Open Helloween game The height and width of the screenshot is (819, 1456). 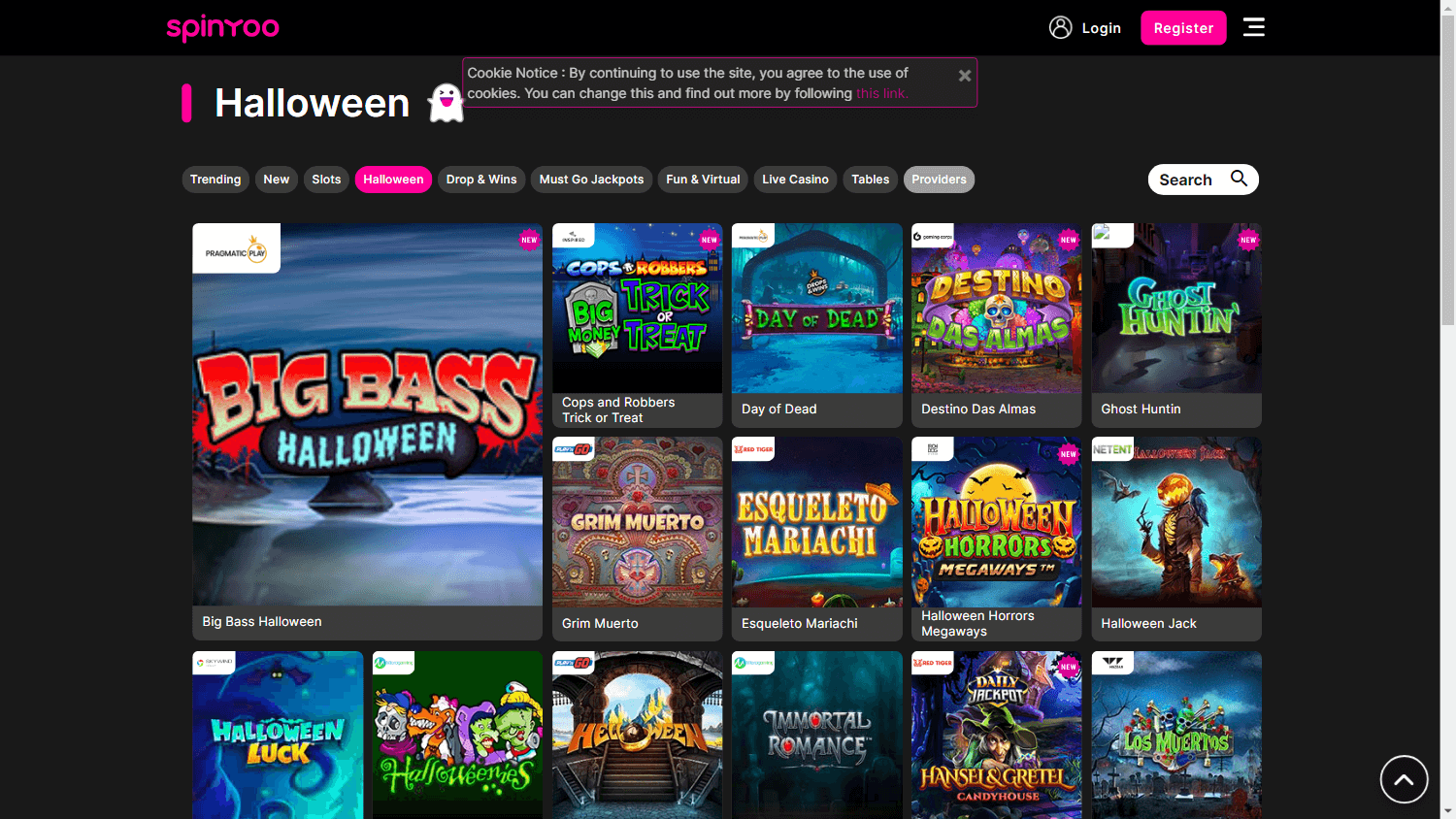point(637,735)
